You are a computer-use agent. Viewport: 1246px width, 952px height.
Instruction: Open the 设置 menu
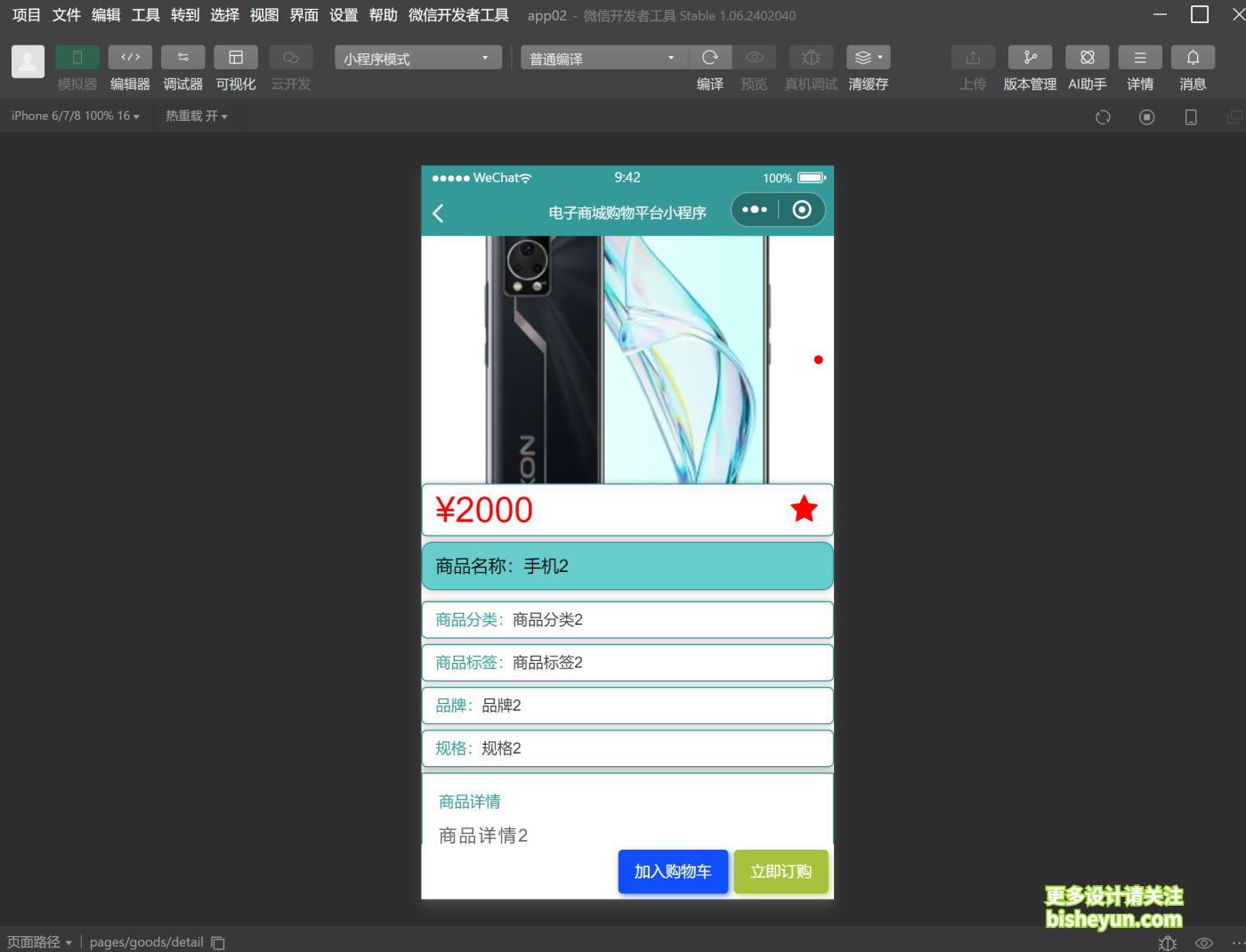tap(344, 14)
